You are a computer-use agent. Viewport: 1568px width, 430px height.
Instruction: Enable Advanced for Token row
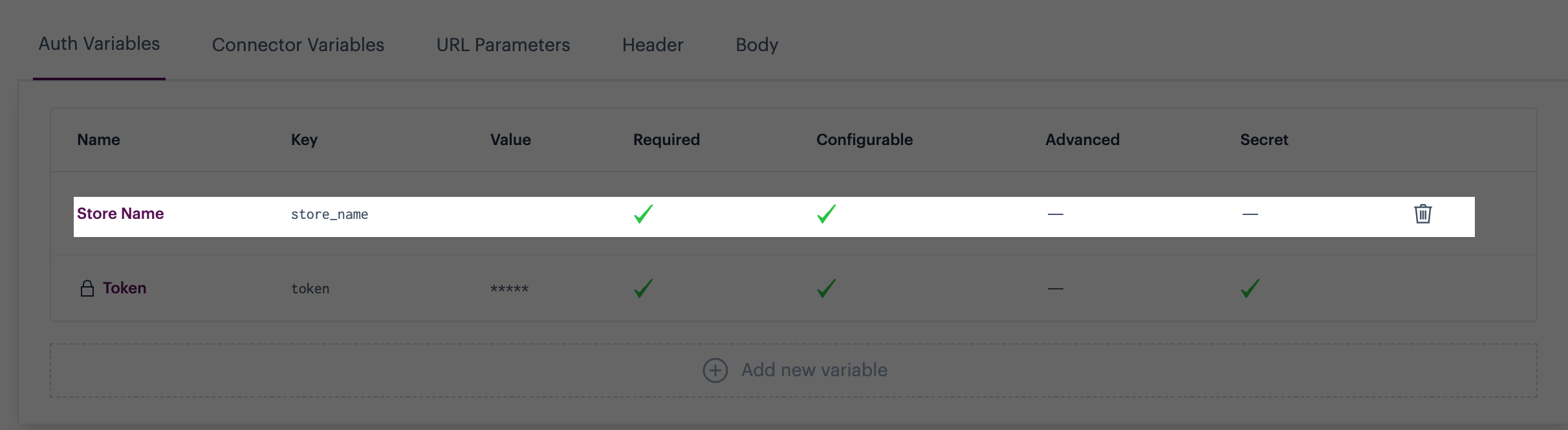point(1056,289)
